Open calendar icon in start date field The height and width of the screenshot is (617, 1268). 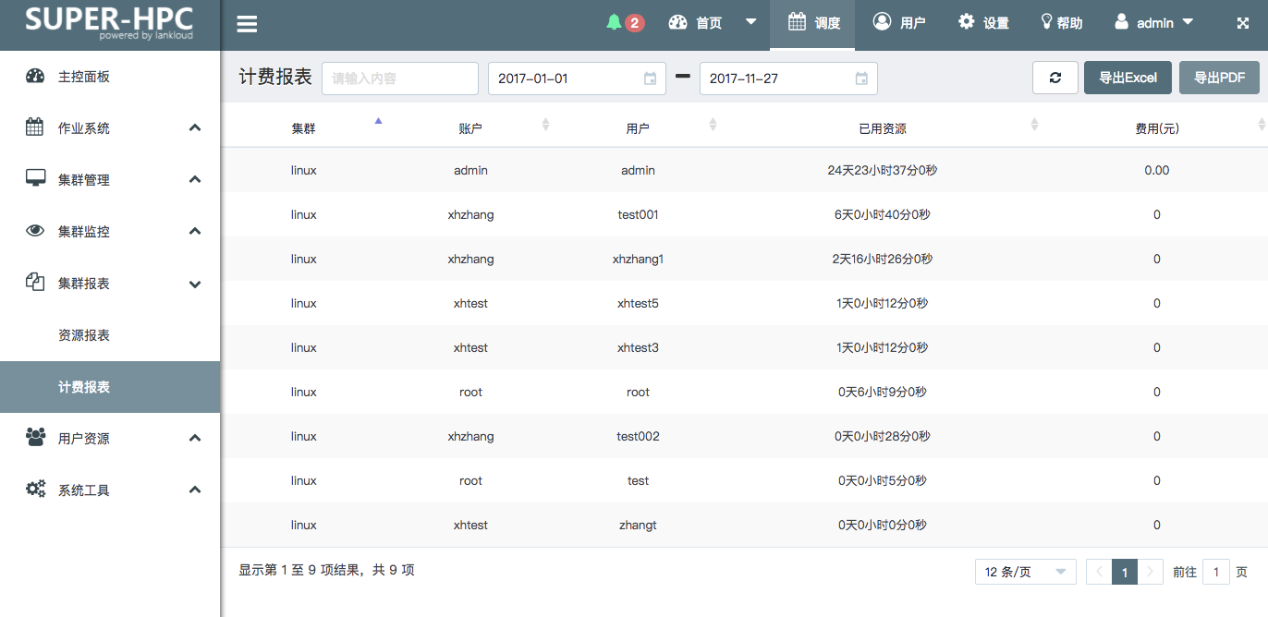[x=650, y=79]
